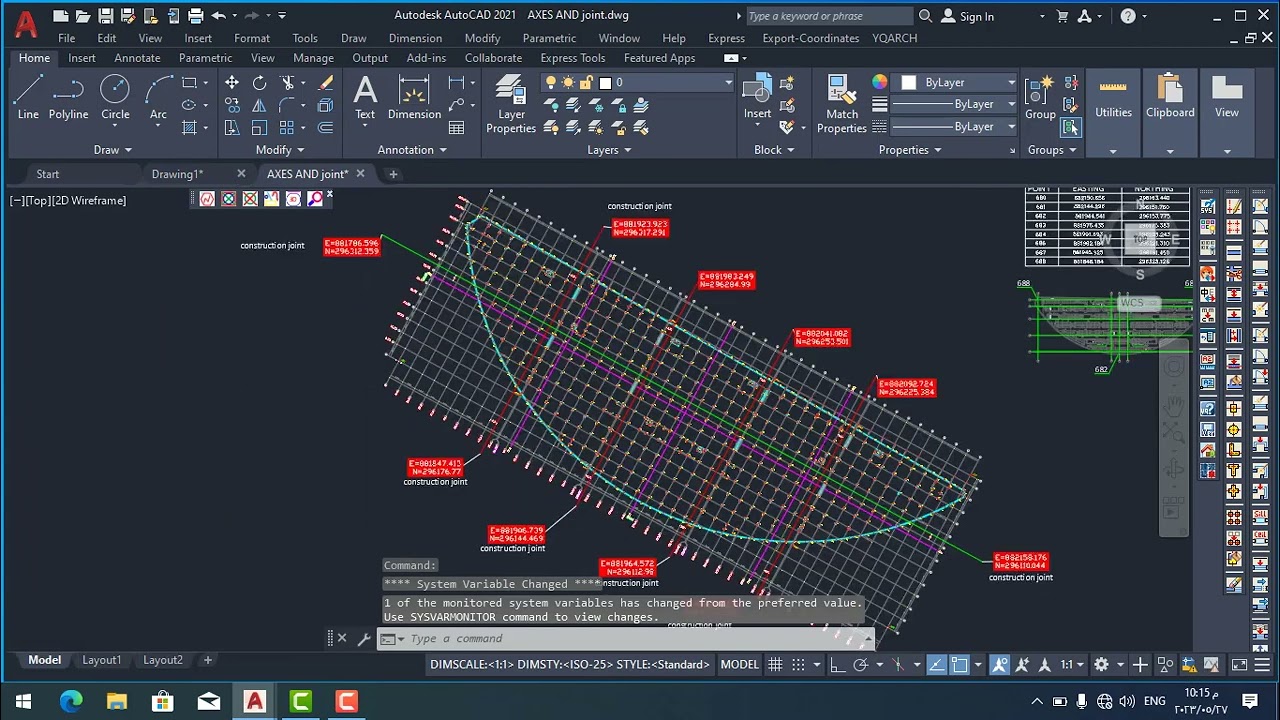
Task: Open Layer Properties manager
Action: [x=511, y=104]
